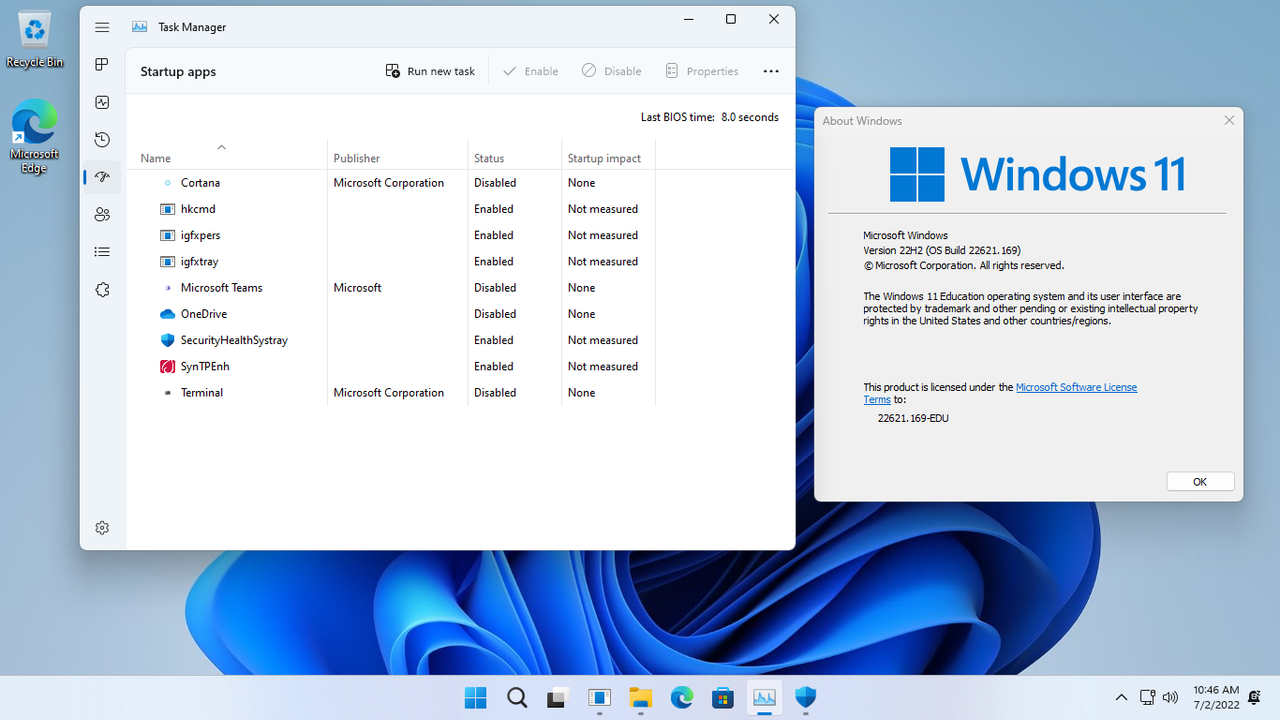Screen dimensions: 1280x720
Task: Open the Start menu on the taskbar
Action: click(476, 698)
